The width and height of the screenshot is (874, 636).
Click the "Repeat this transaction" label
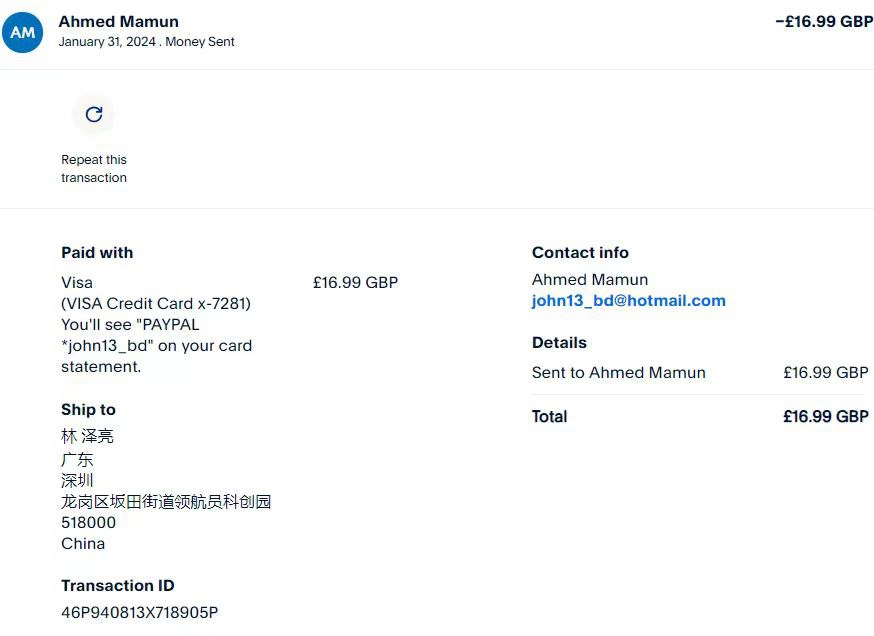(x=94, y=168)
